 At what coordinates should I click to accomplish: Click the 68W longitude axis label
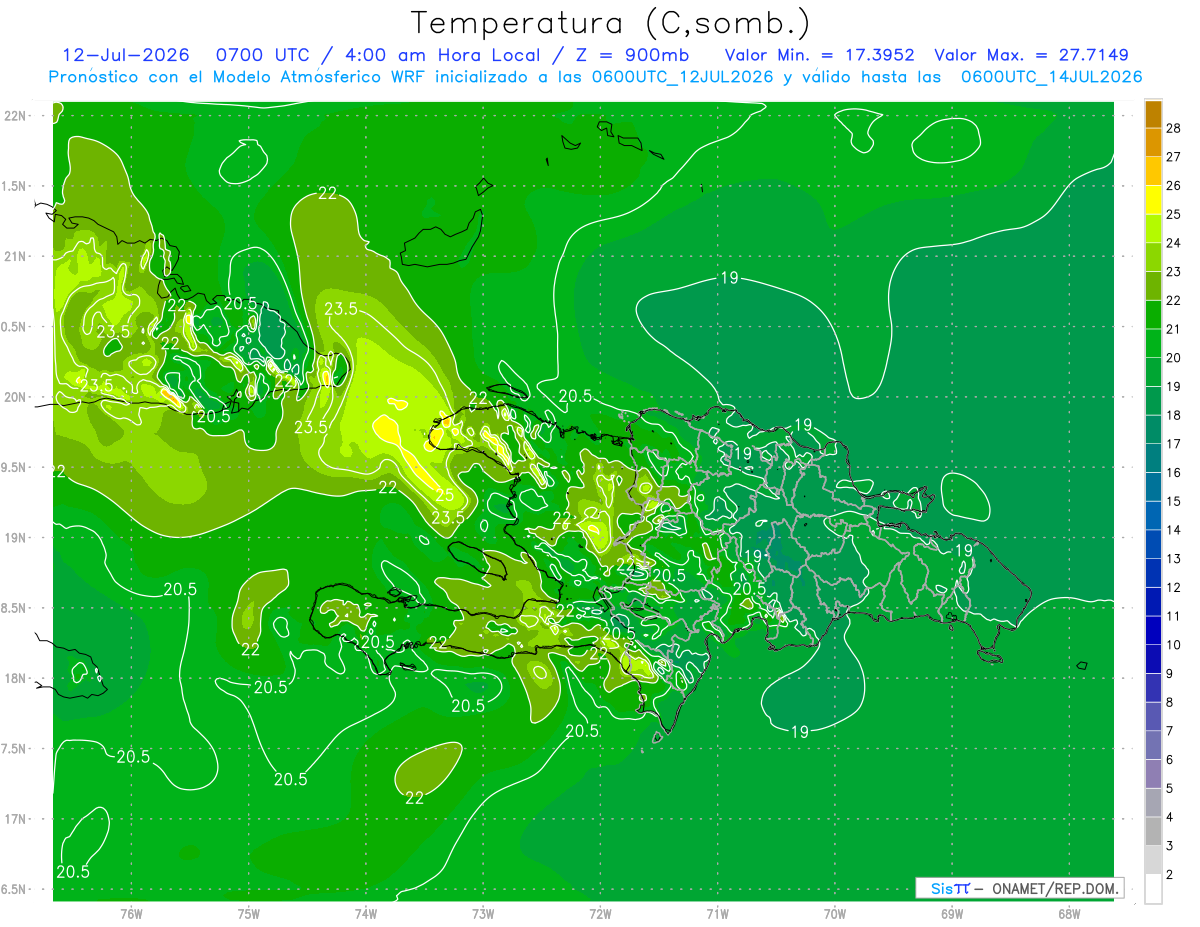coord(1068,914)
